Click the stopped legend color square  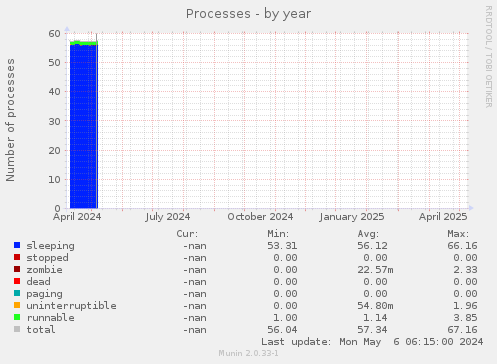coord(17,257)
